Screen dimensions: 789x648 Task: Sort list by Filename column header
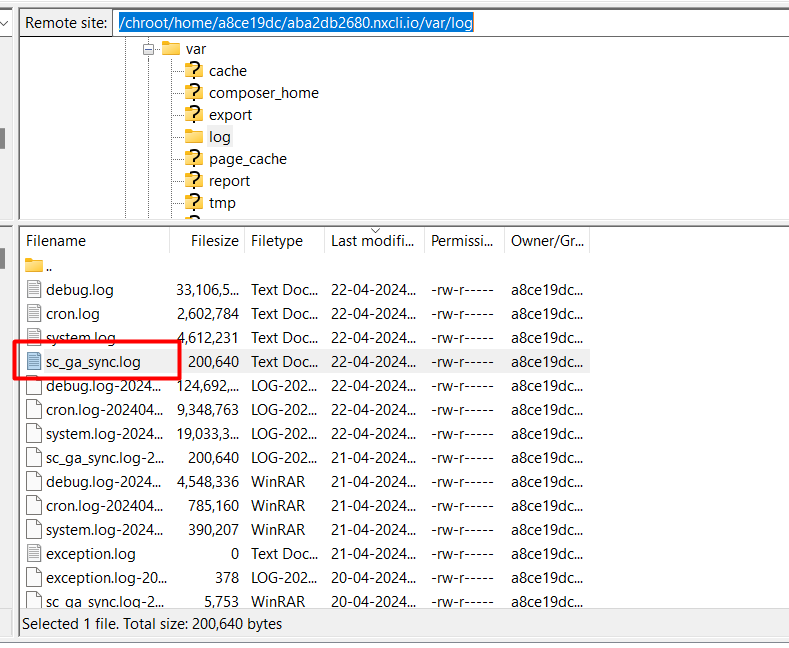(x=56, y=241)
